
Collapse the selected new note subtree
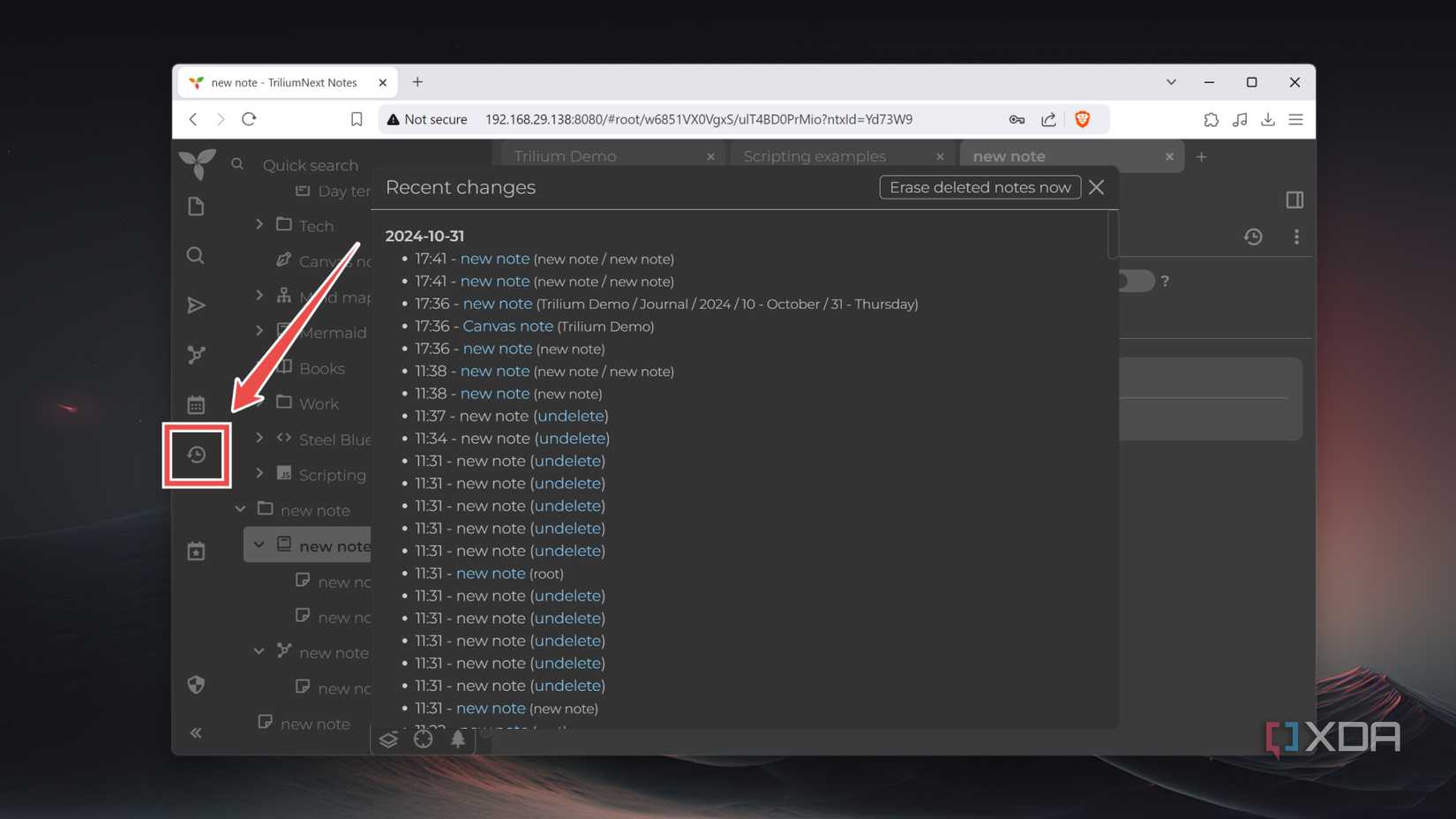click(x=259, y=545)
